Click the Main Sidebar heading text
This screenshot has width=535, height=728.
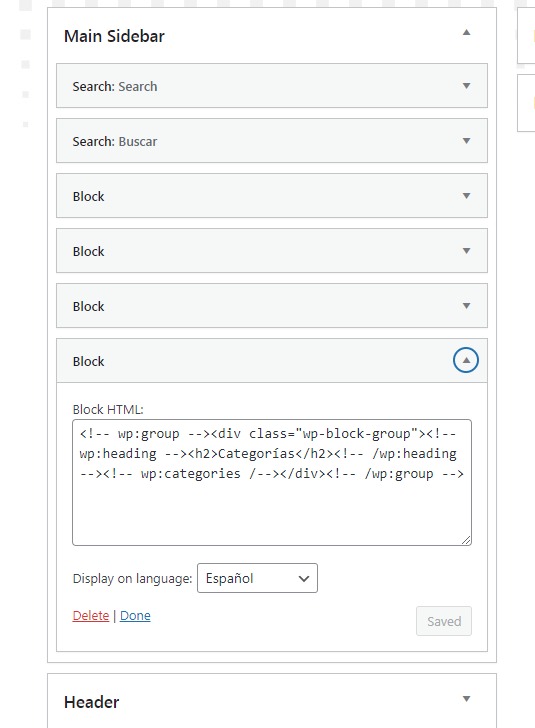114,36
